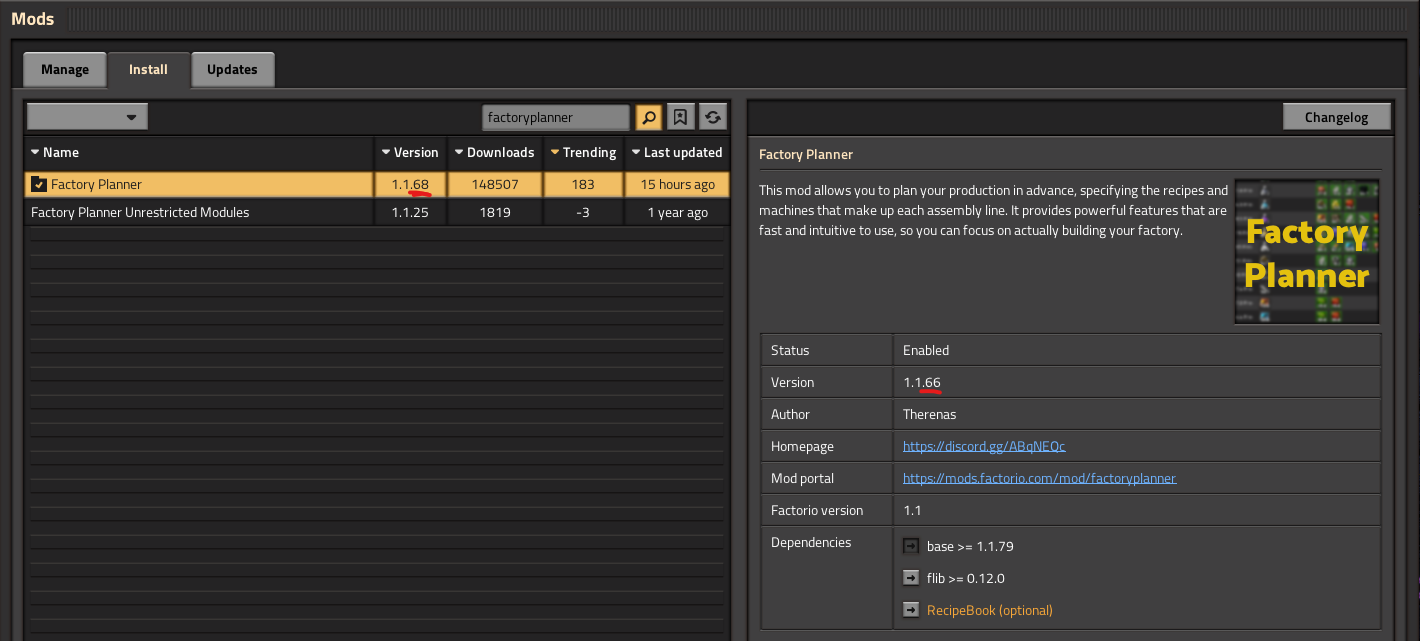The height and width of the screenshot is (641, 1420).
Task: Click the arrow icon beside base dependency
Action: 910,546
